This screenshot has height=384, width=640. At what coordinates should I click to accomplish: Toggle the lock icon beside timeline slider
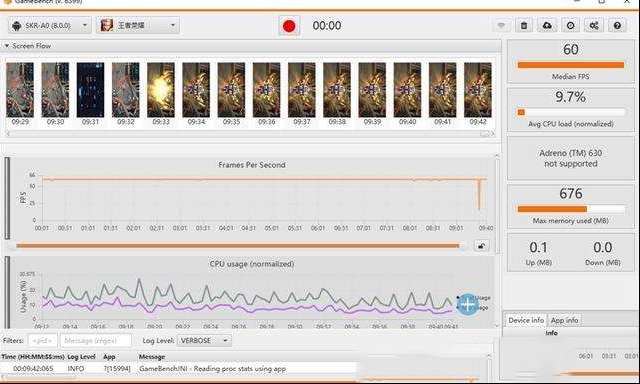pyautogui.click(x=482, y=246)
